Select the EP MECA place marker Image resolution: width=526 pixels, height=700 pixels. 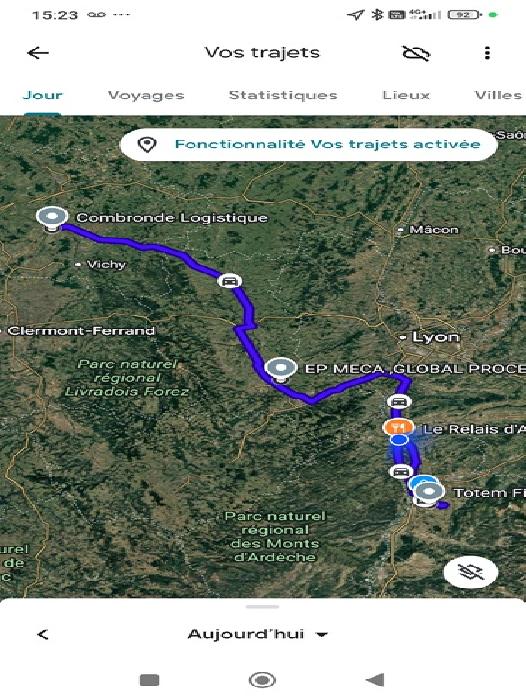click(280, 370)
